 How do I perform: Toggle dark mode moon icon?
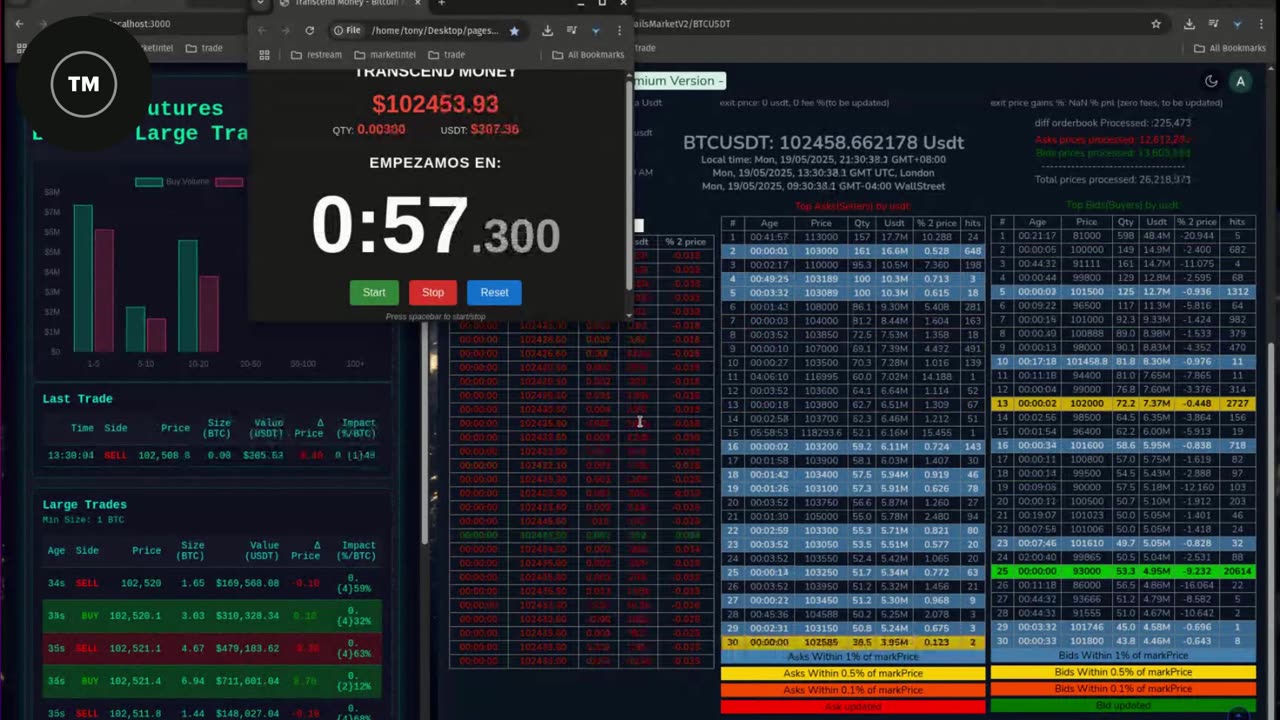pos(1211,81)
